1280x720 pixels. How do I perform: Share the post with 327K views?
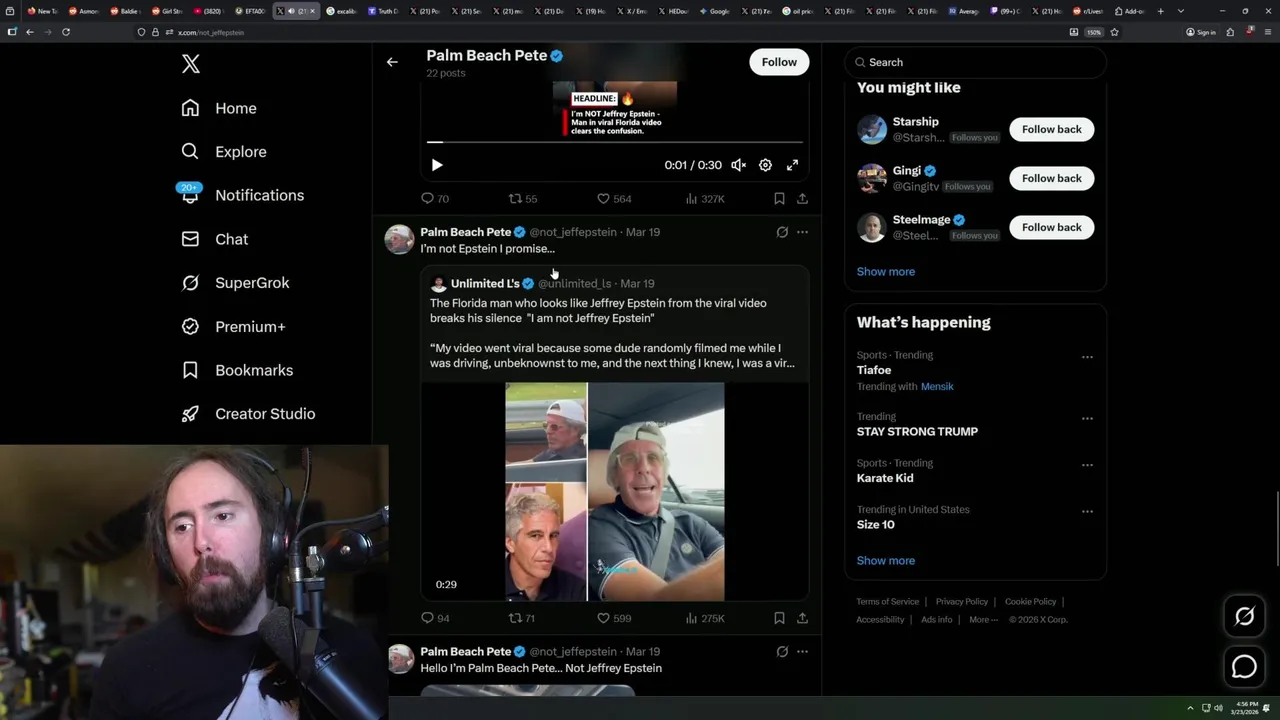[802, 199]
